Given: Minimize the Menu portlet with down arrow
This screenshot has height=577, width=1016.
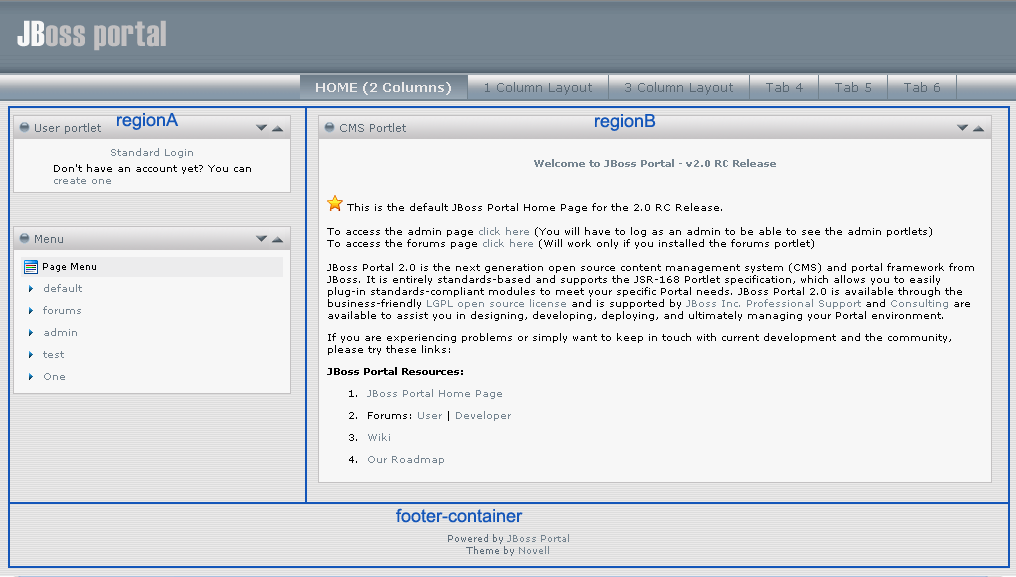Looking at the screenshot, I should (x=261, y=239).
